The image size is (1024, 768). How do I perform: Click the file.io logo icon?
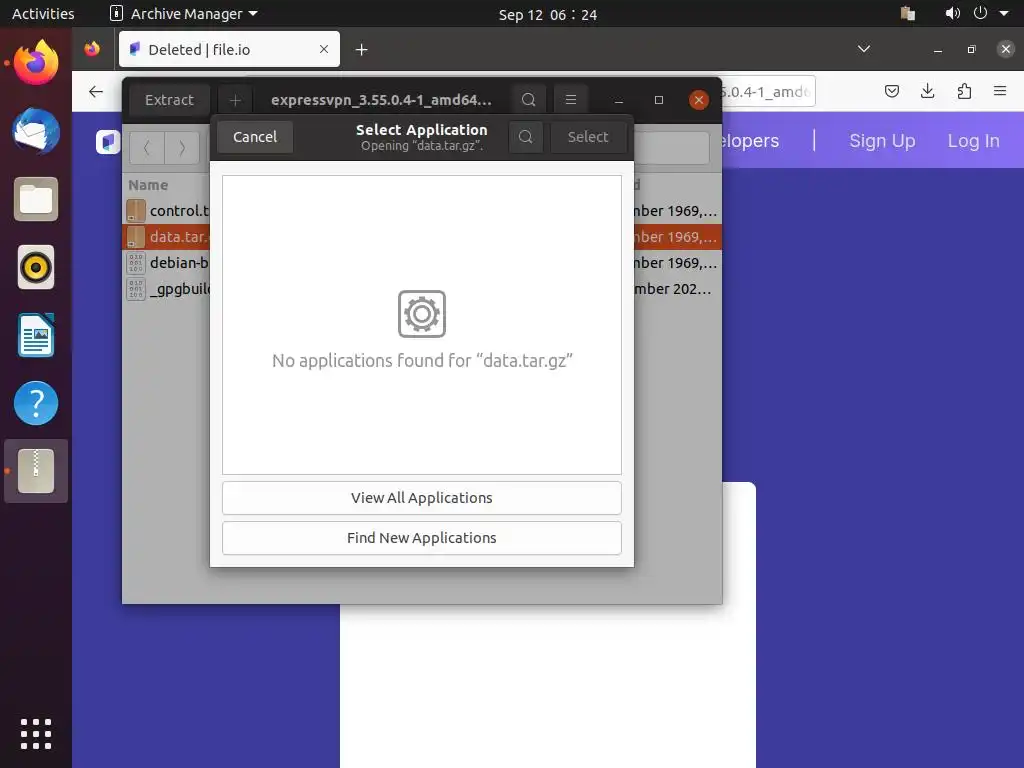[108, 141]
